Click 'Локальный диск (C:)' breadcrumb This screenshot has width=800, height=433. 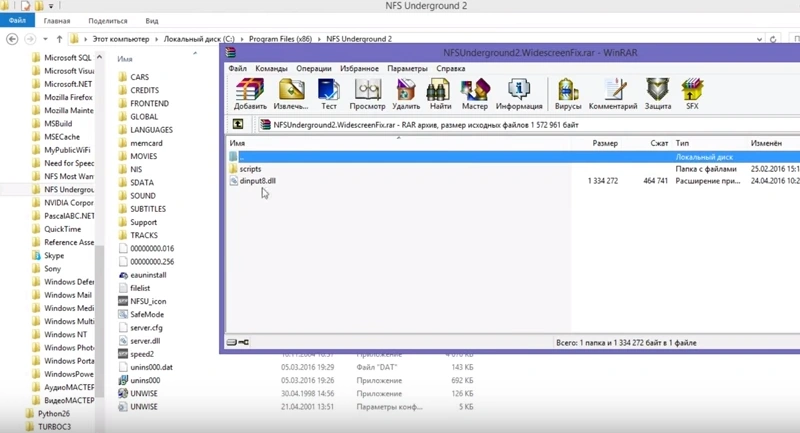[199, 39]
